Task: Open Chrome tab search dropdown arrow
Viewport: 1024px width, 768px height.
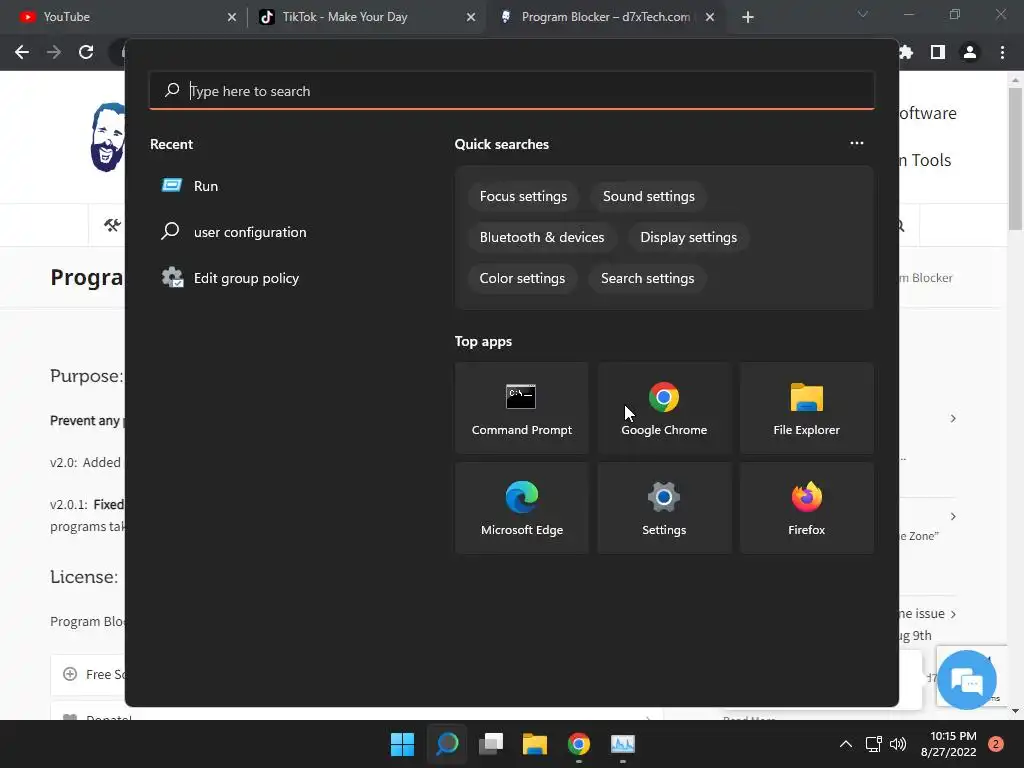Action: tap(863, 14)
